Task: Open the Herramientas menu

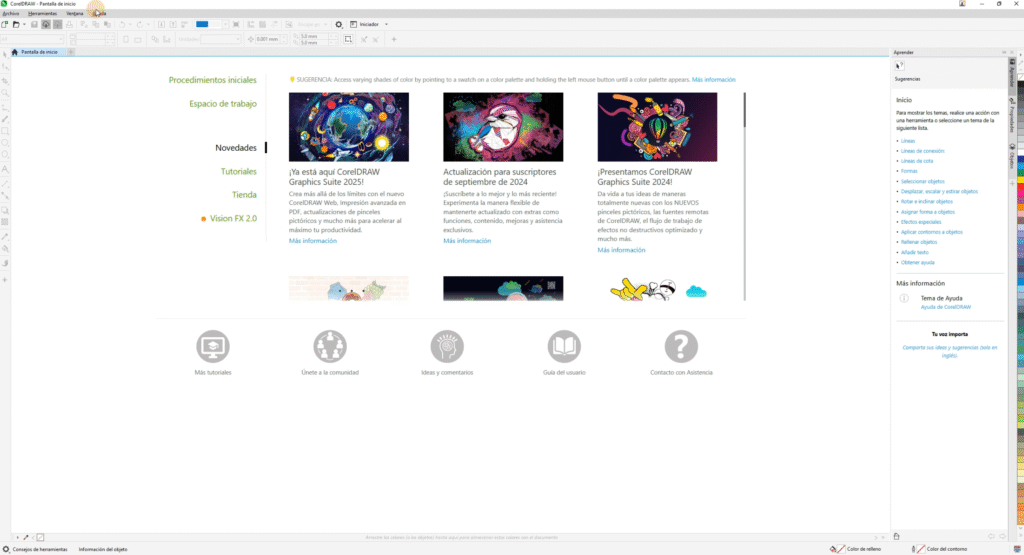Action: click(x=42, y=13)
